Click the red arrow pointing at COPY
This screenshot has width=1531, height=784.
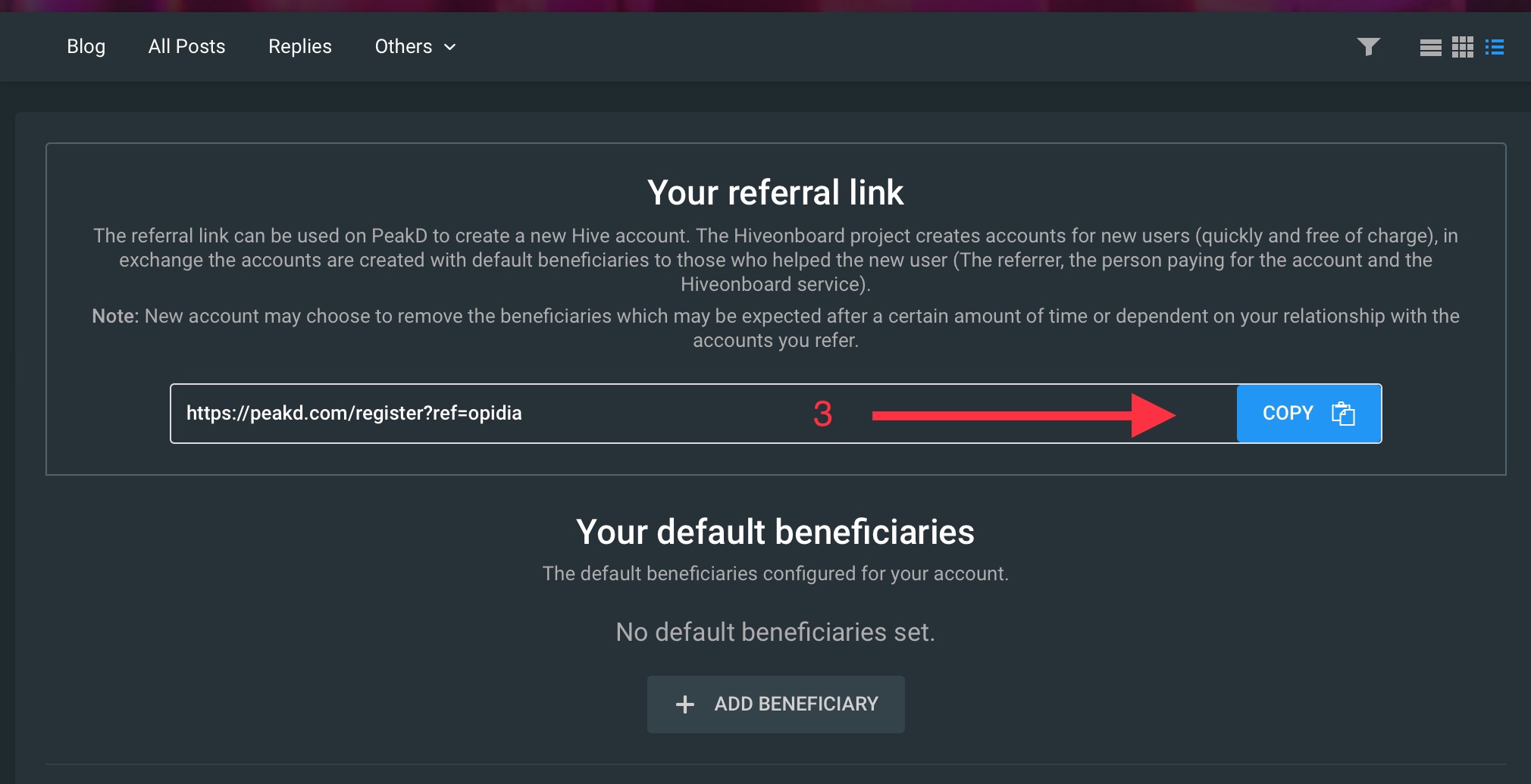click(x=1024, y=415)
